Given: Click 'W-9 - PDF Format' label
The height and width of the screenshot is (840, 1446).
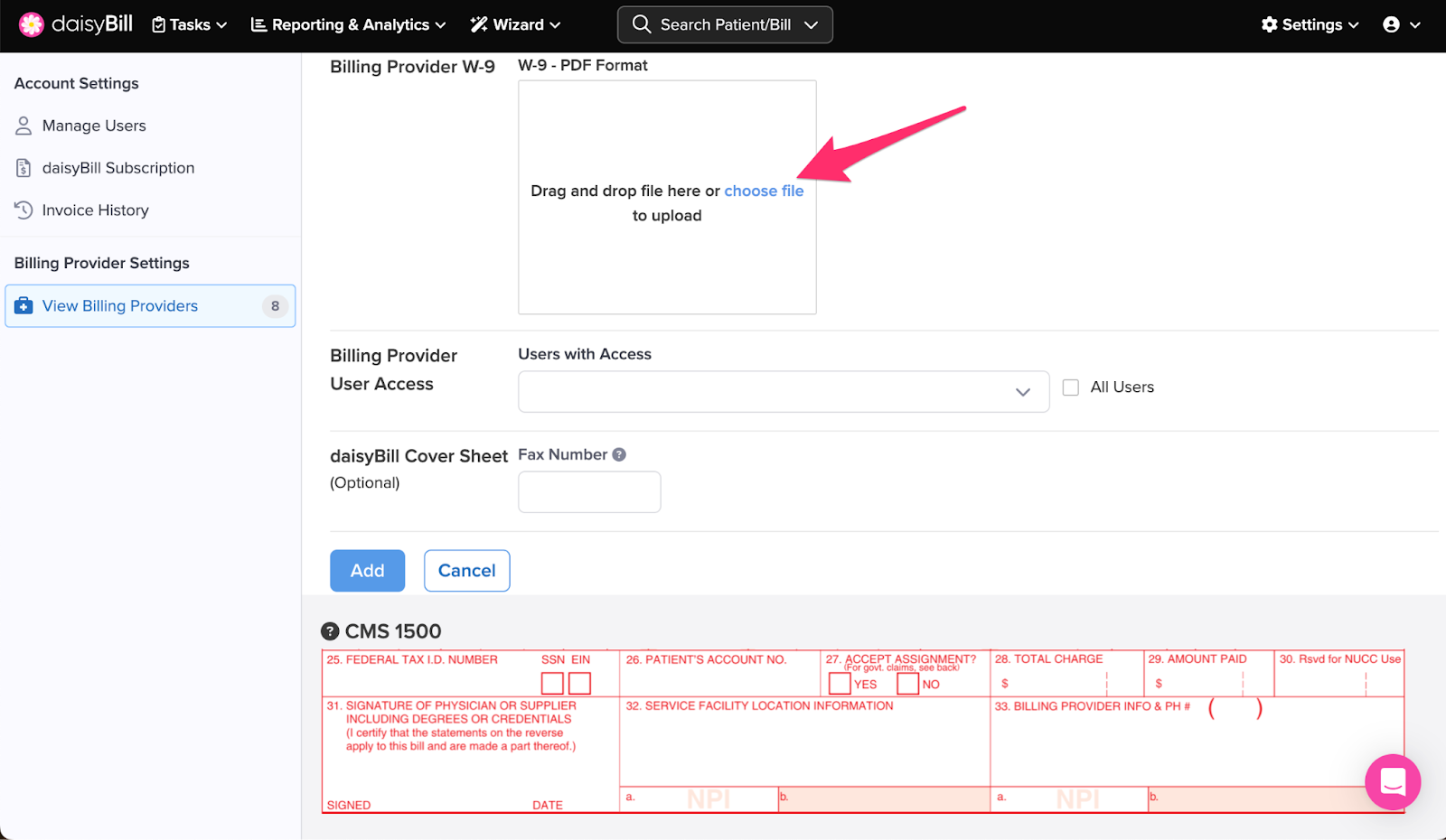Looking at the screenshot, I should 583,65.
